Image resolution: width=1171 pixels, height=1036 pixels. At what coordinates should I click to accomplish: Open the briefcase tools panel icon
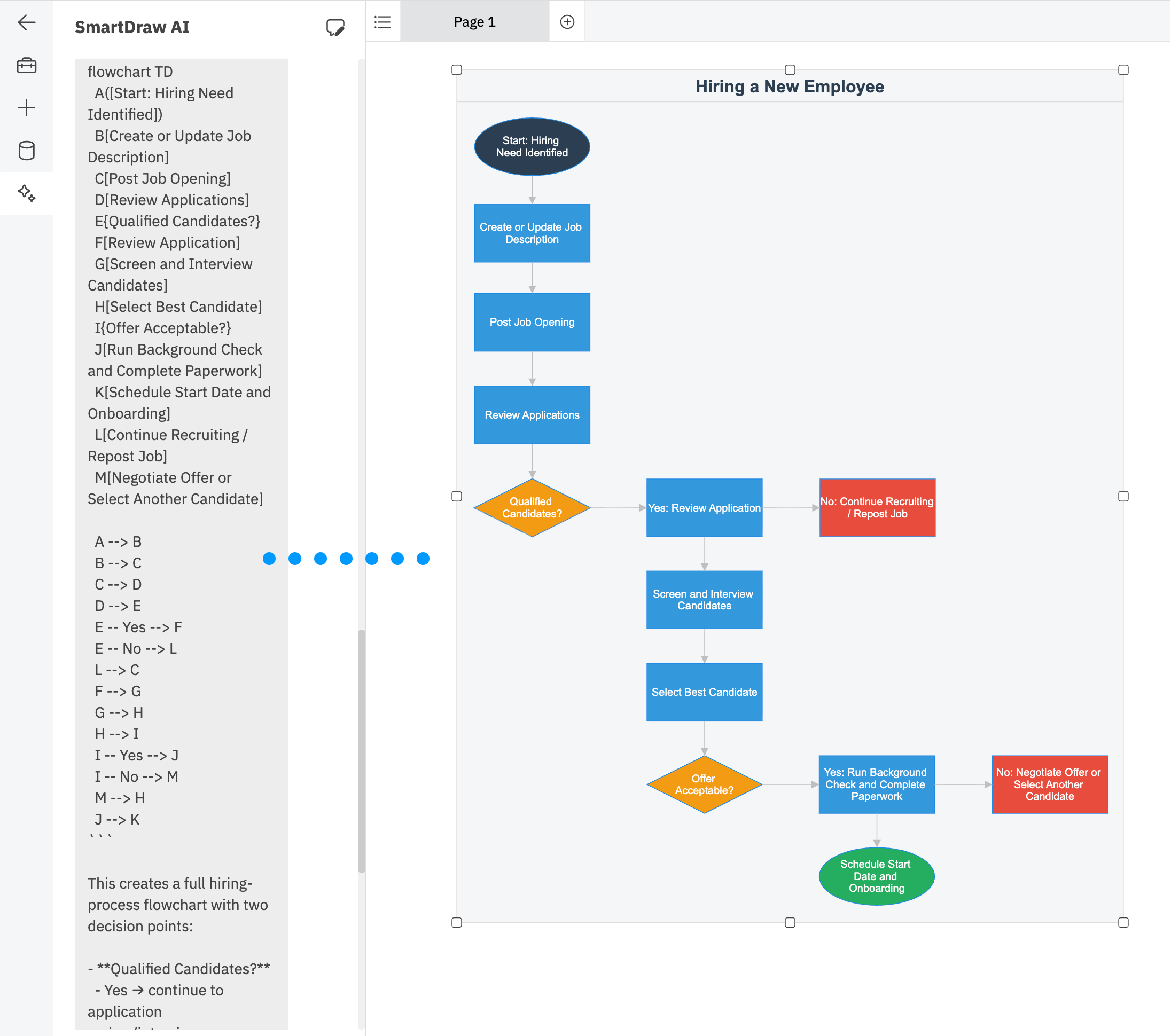click(x=26, y=65)
